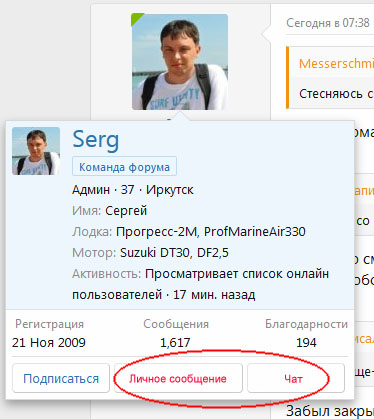Click the Подписаться button
The width and height of the screenshot is (374, 419).
tap(61, 378)
